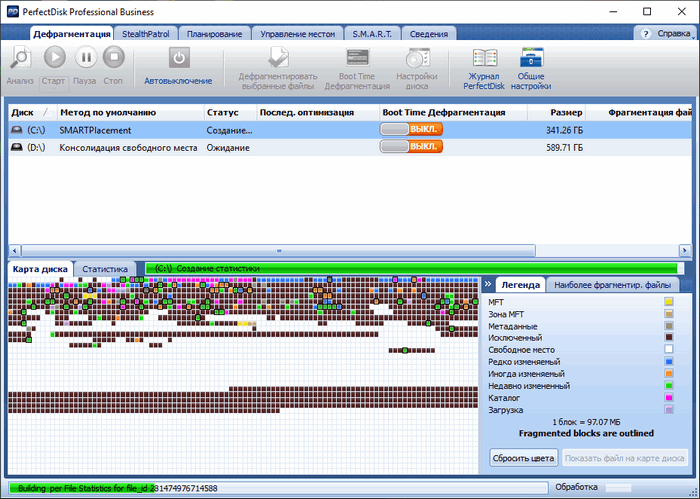Click the Зона MFT color swatch
Image resolution: width=700 pixels, height=499 pixels.
[669, 314]
